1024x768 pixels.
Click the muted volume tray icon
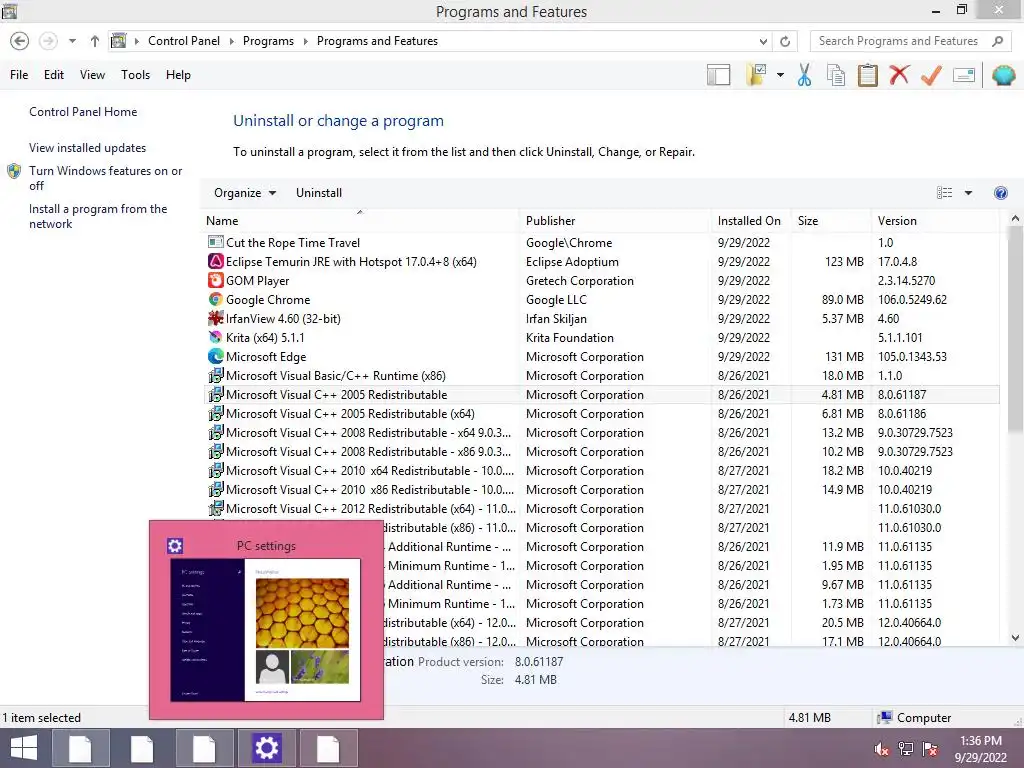click(x=881, y=749)
